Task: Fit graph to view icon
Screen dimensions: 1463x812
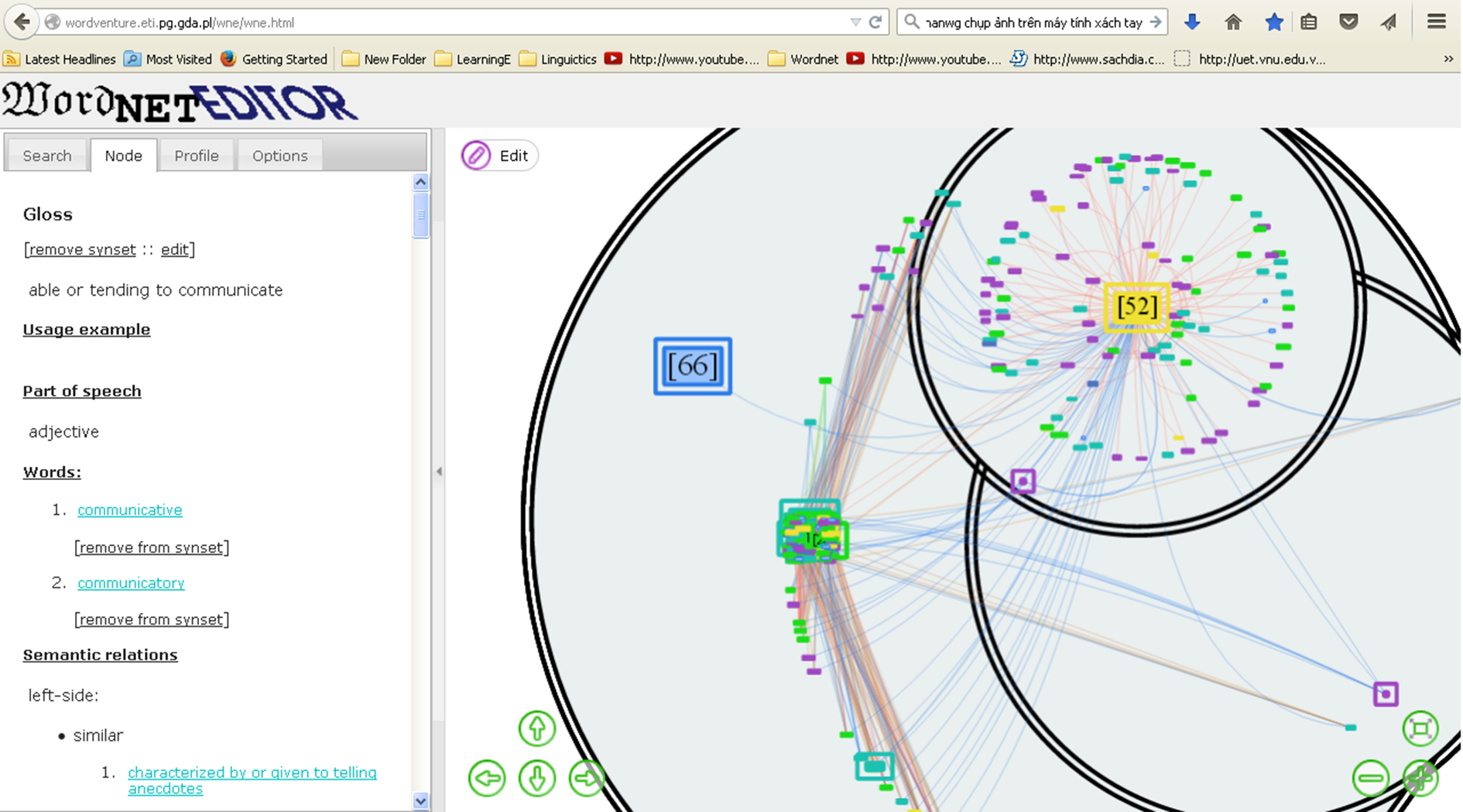Action: pyautogui.click(x=1420, y=728)
